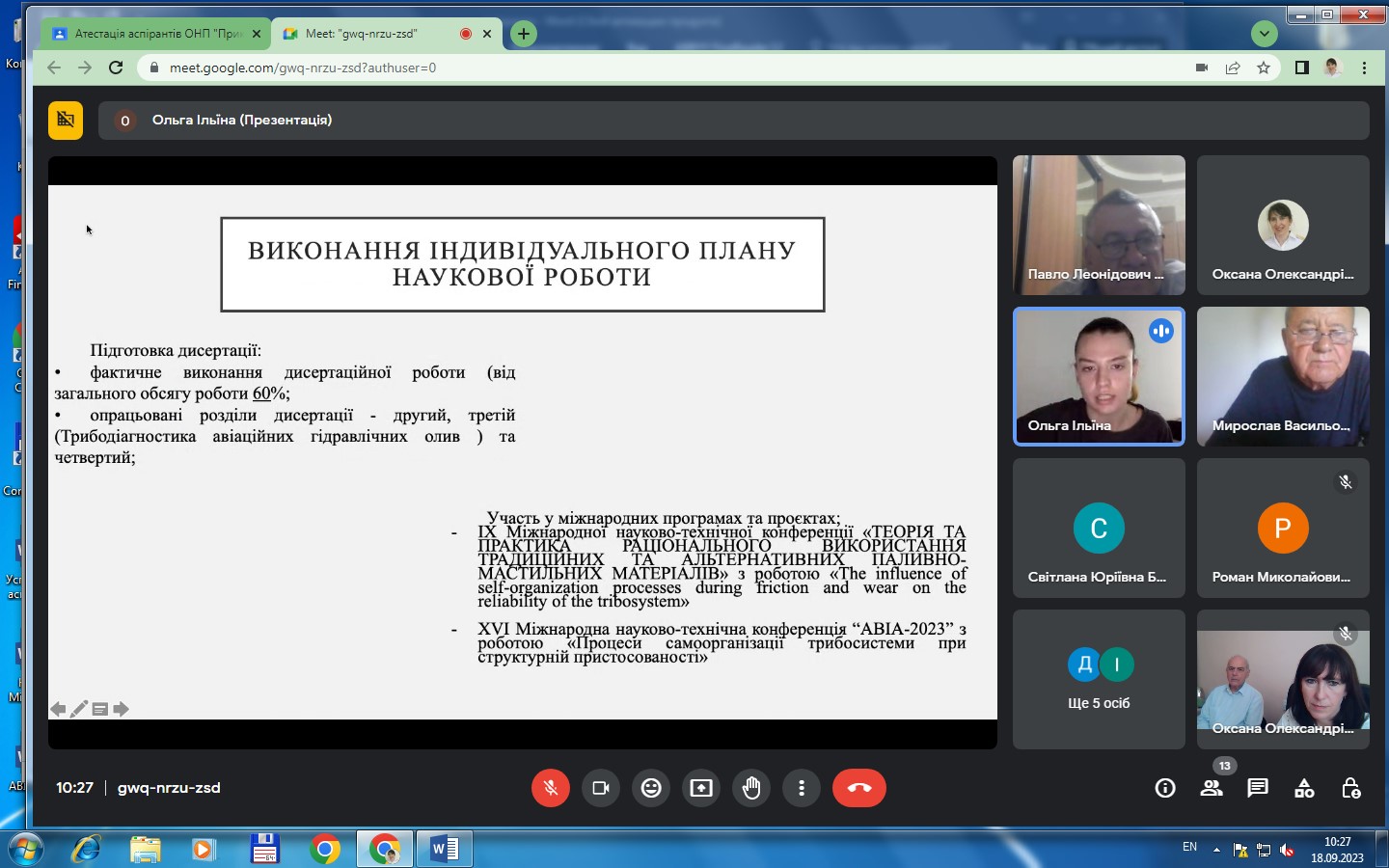Click the Present now screen-share icon

click(701, 788)
